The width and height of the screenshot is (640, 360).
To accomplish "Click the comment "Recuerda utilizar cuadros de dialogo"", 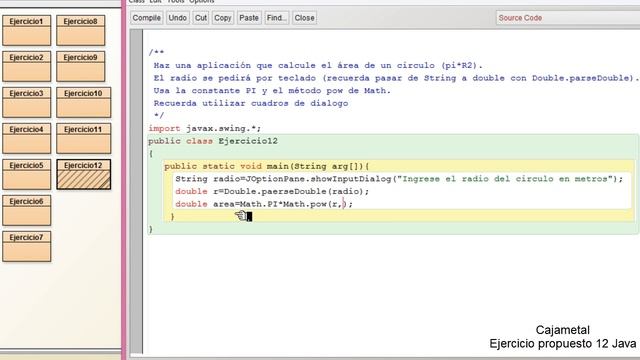I will [x=251, y=103].
